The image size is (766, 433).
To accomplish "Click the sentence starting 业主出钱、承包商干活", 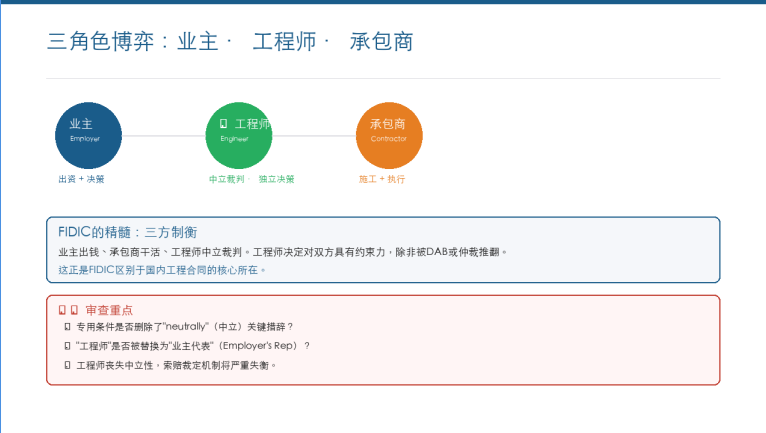I will pos(283,252).
